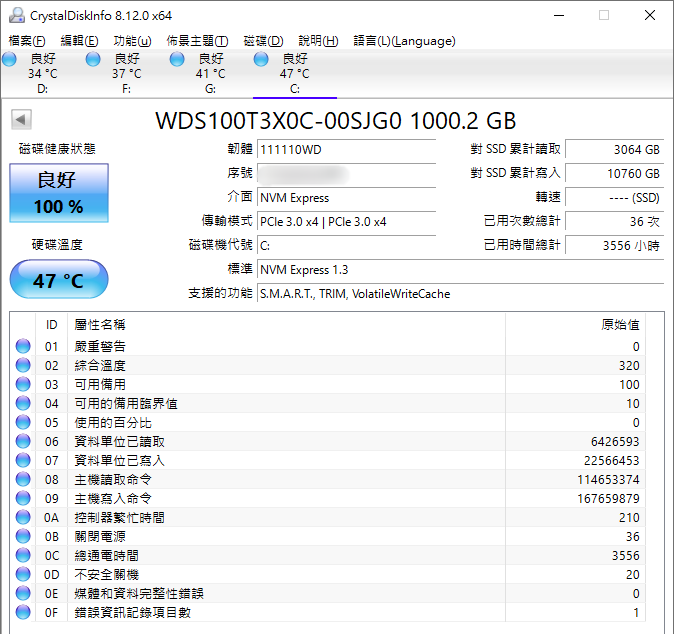674x634 pixels.
Task: Click the 良好 label of the D: disk tab
Action: click(x=43, y=58)
